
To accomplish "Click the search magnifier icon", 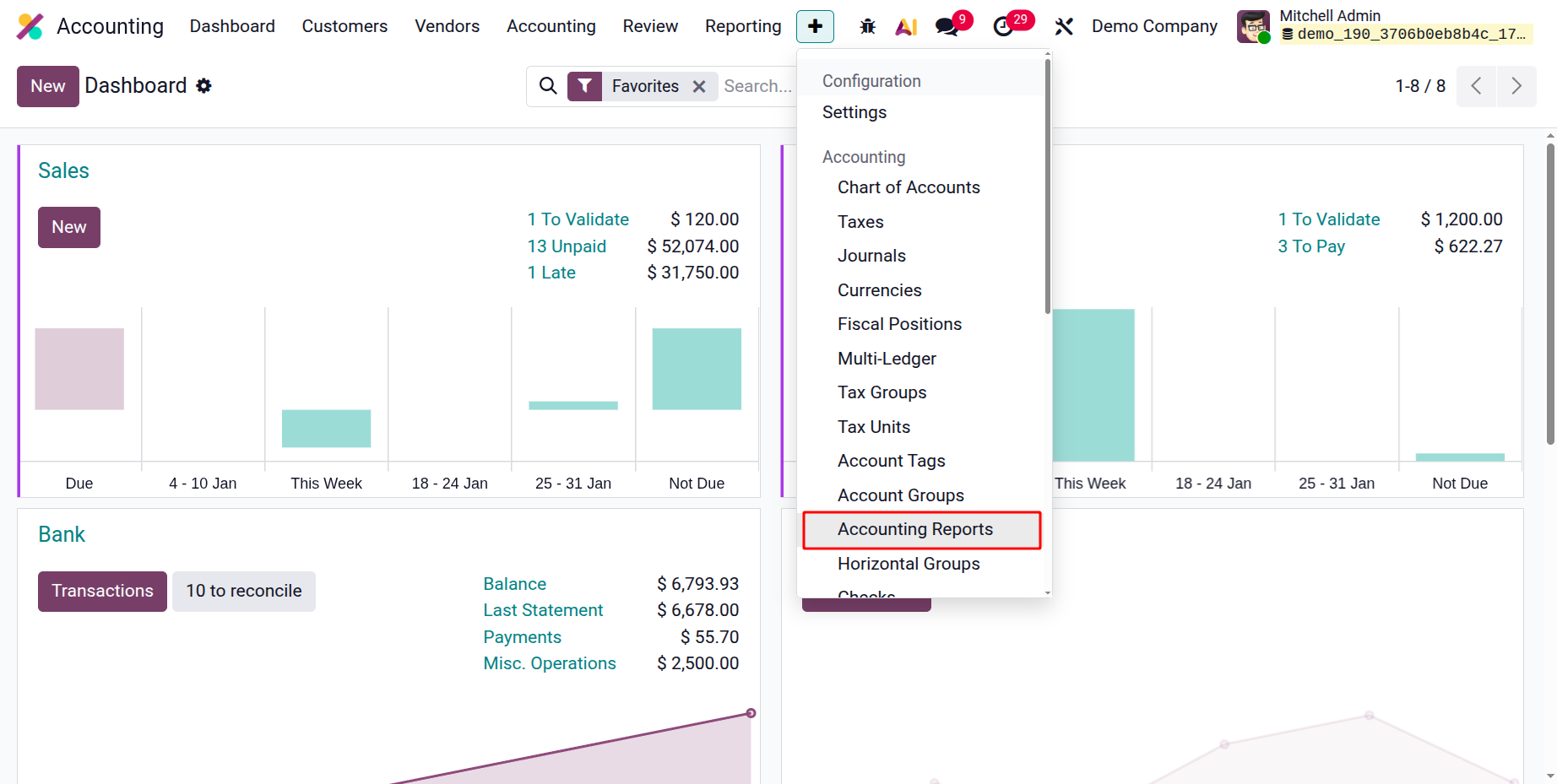I will point(548,86).
